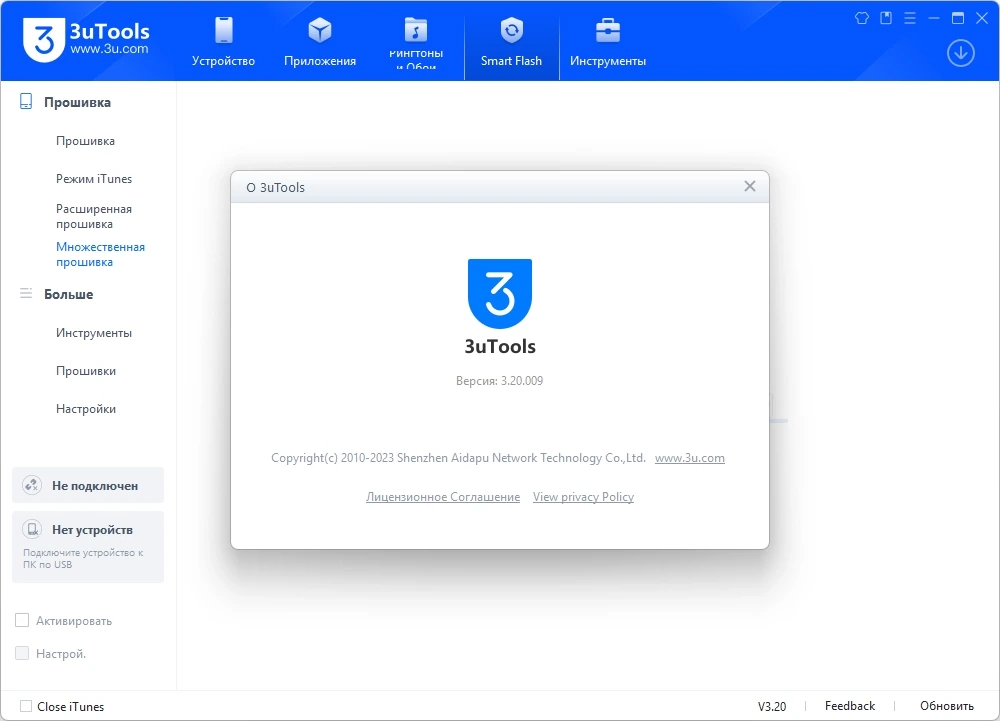Close the main 3uTools window
The image size is (1000, 721).
click(982, 18)
